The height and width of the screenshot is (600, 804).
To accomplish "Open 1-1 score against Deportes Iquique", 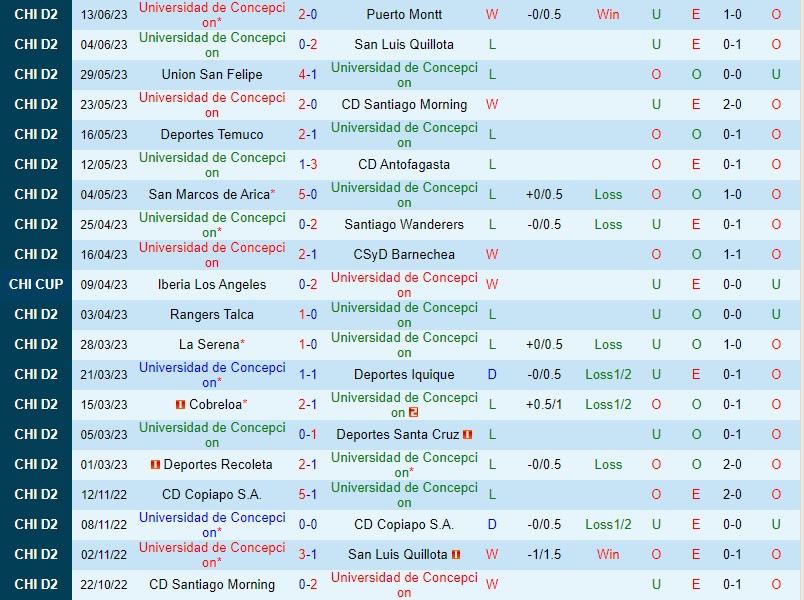I will point(308,374).
